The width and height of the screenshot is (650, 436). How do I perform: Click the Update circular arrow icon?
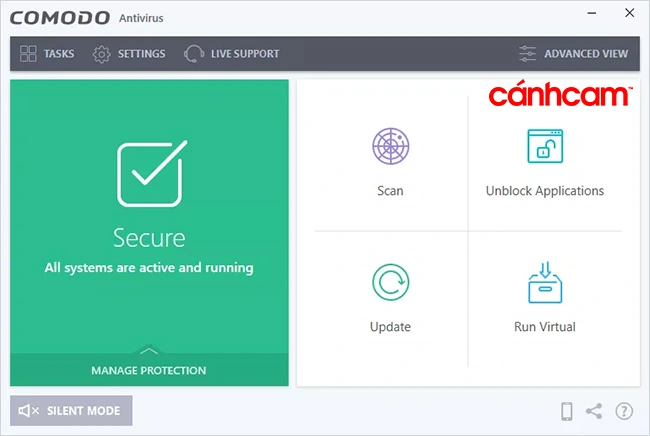[390, 282]
